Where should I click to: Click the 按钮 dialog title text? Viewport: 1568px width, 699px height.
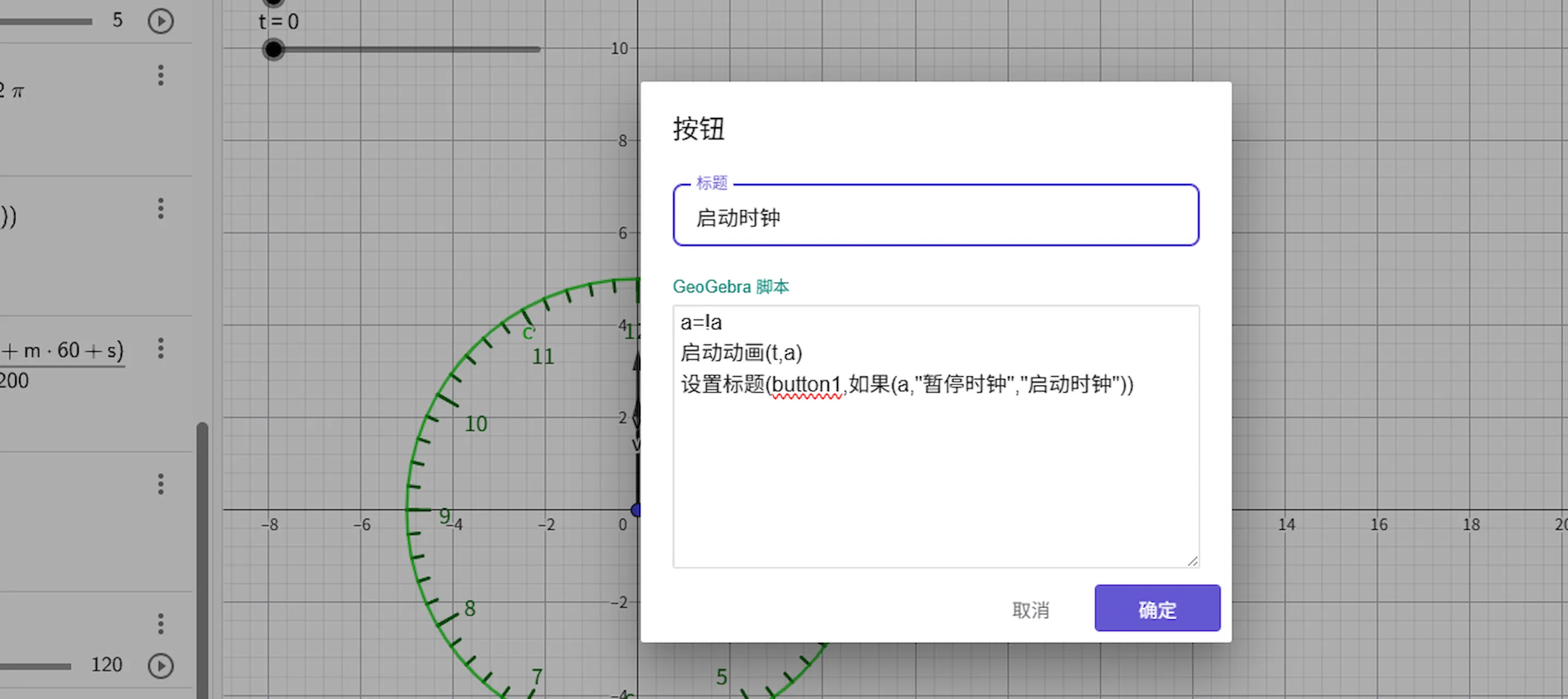point(698,129)
